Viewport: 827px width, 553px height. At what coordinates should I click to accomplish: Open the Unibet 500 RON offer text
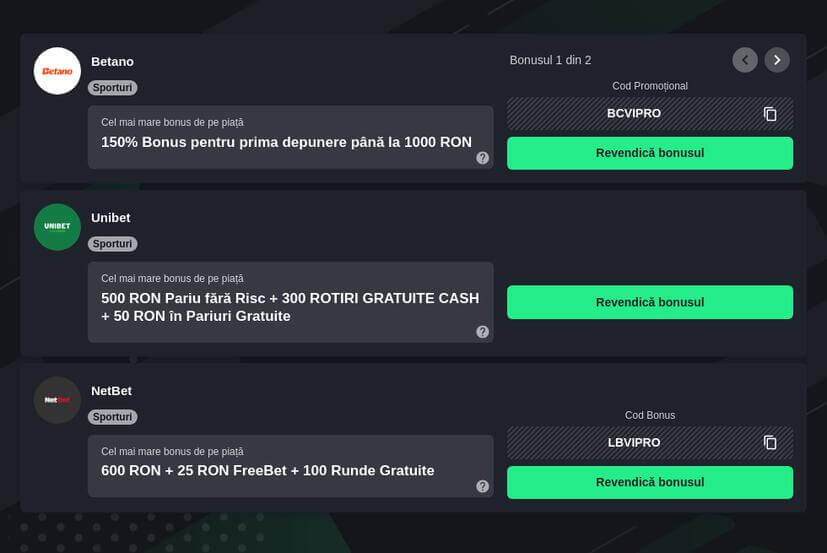click(x=290, y=307)
